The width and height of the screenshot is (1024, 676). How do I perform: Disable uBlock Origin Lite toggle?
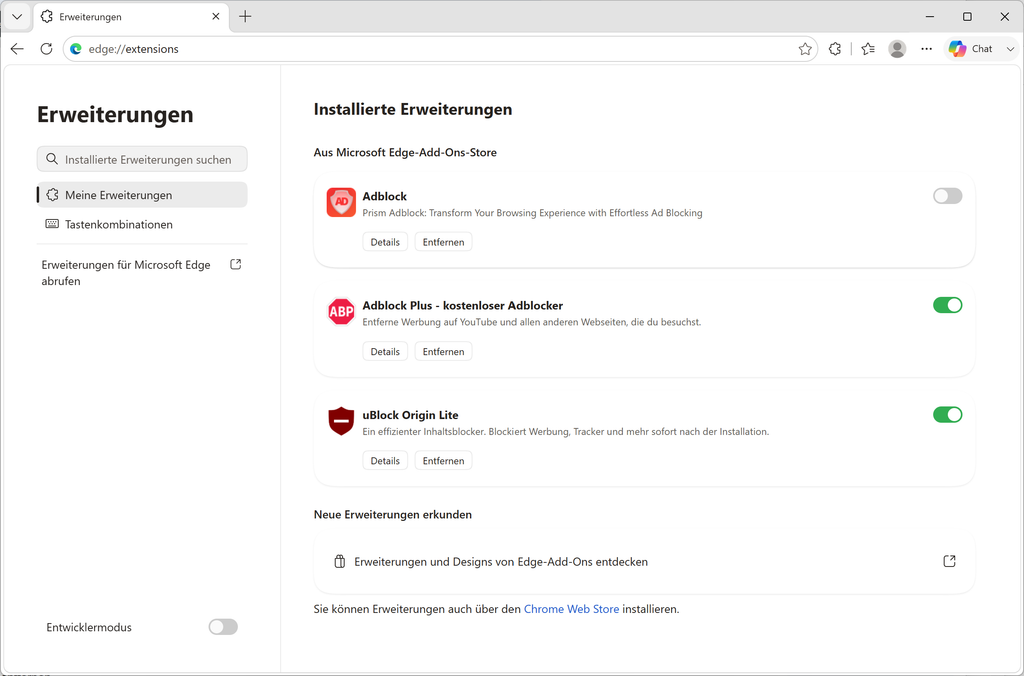pyautogui.click(x=948, y=414)
